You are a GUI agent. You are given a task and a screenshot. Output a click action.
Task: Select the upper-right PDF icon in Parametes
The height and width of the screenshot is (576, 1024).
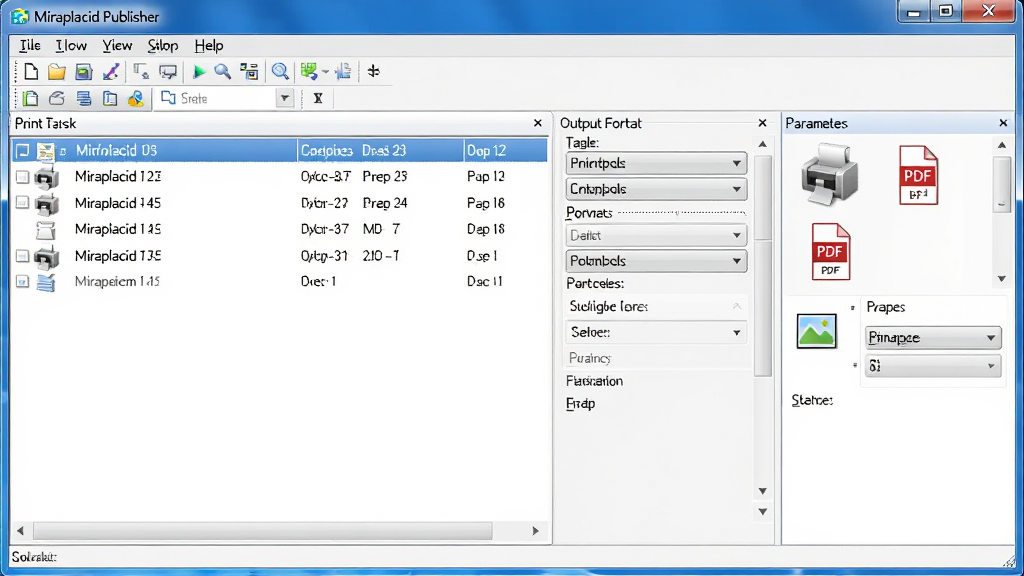click(918, 175)
